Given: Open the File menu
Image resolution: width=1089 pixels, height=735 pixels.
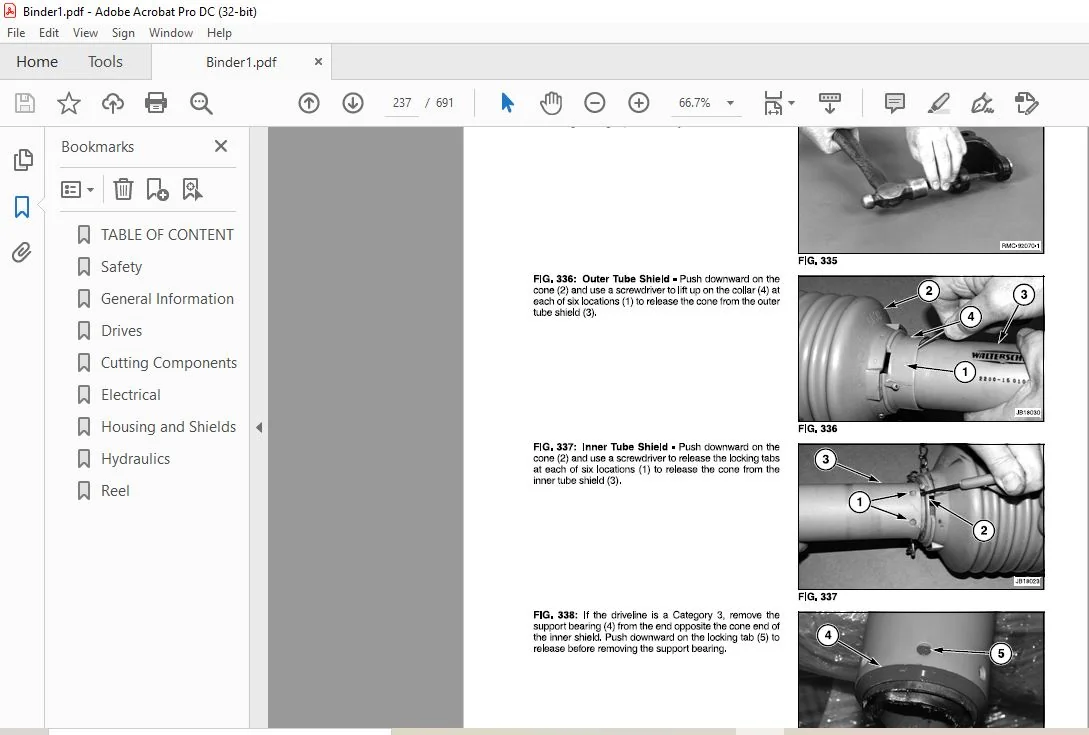Looking at the screenshot, I should [16, 33].
